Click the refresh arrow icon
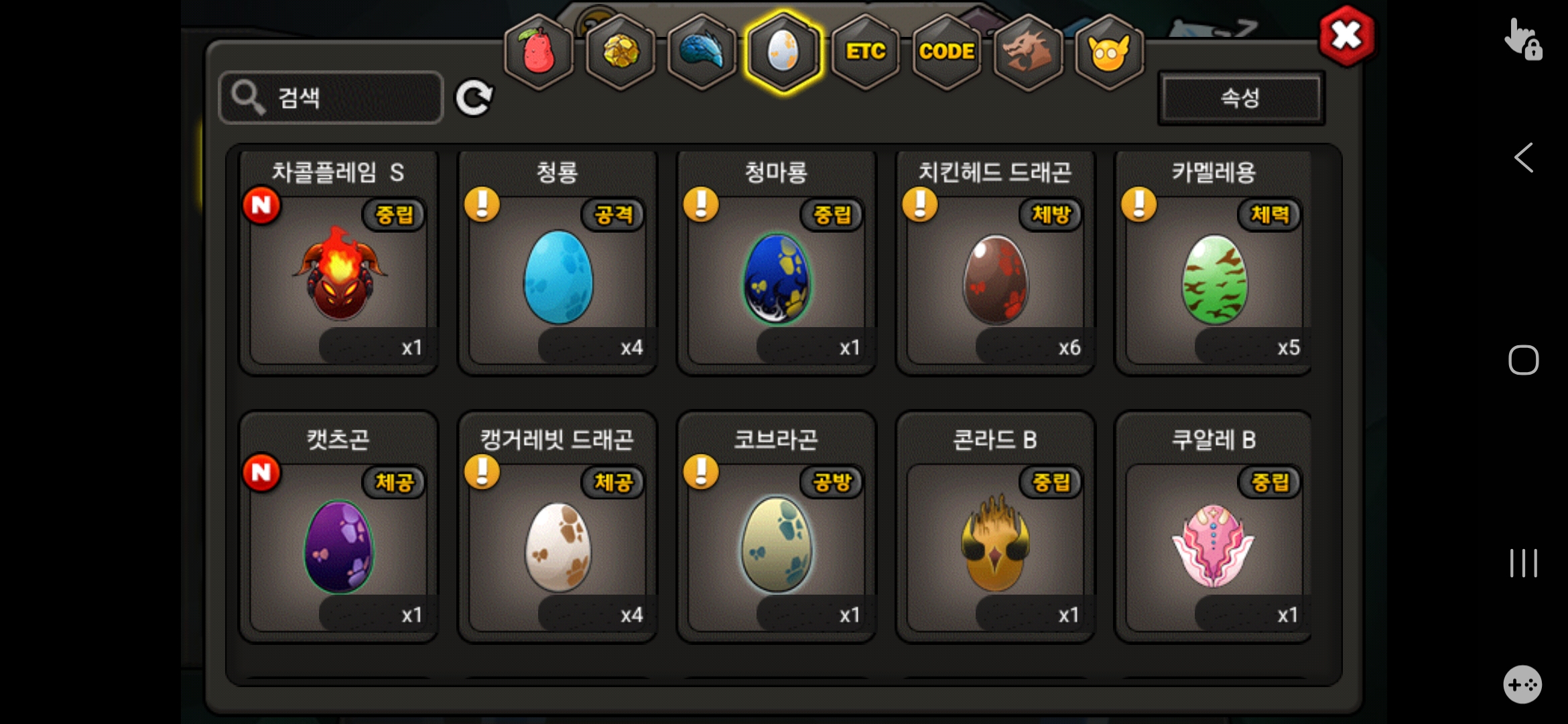 click(x=474, y=98)
